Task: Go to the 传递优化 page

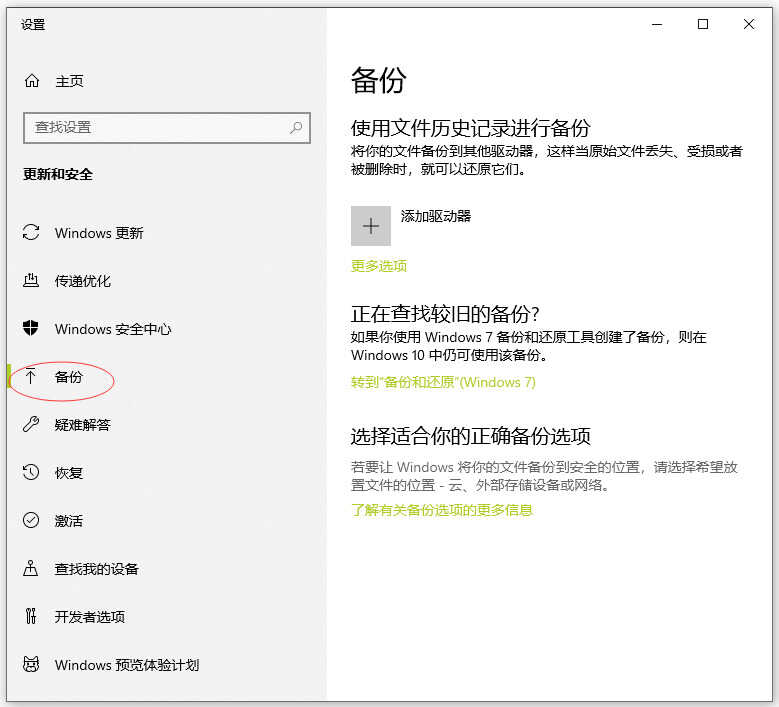Action: [x=82, y=281]
